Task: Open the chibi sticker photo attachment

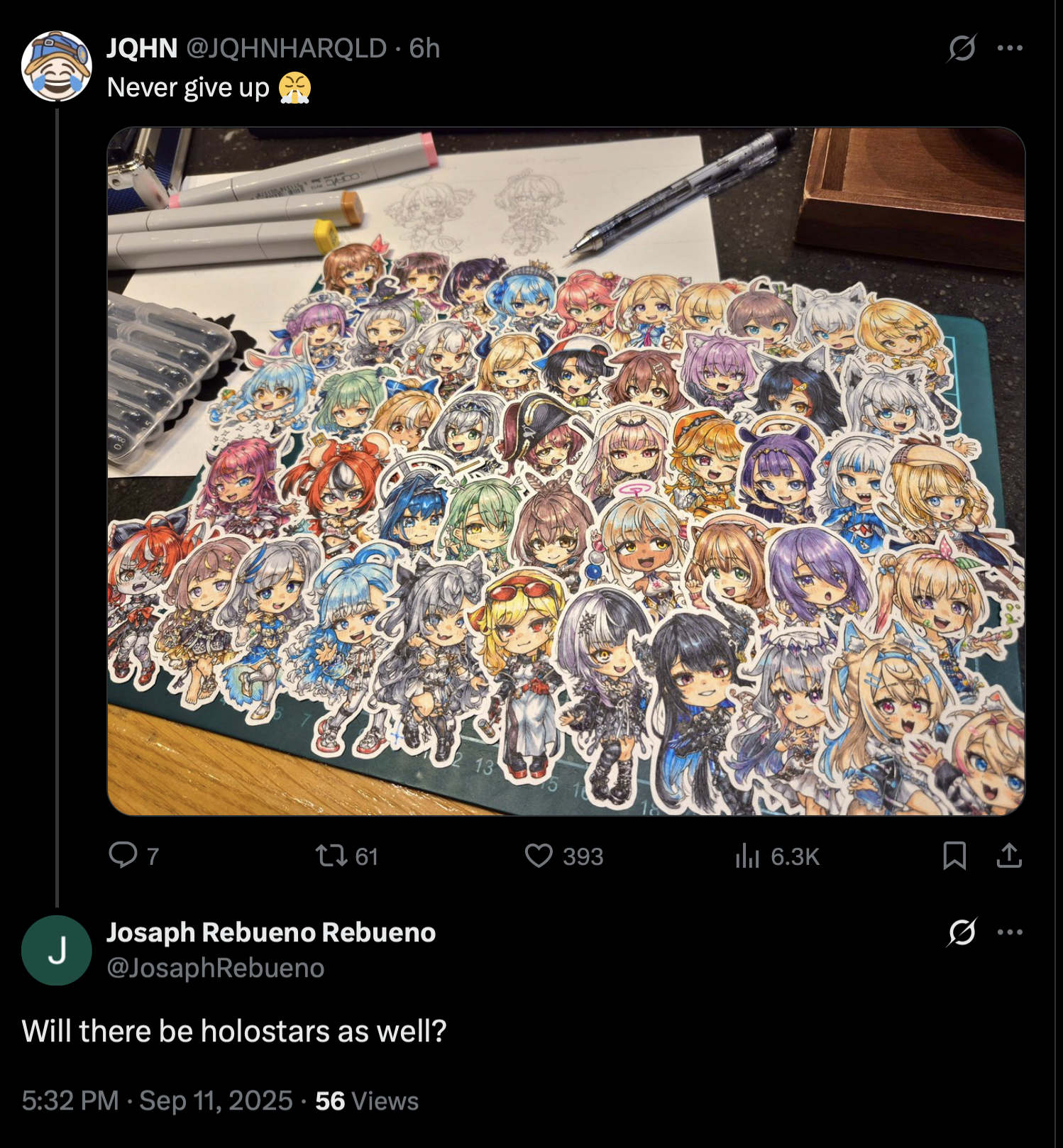Action: tap(566, 471)
